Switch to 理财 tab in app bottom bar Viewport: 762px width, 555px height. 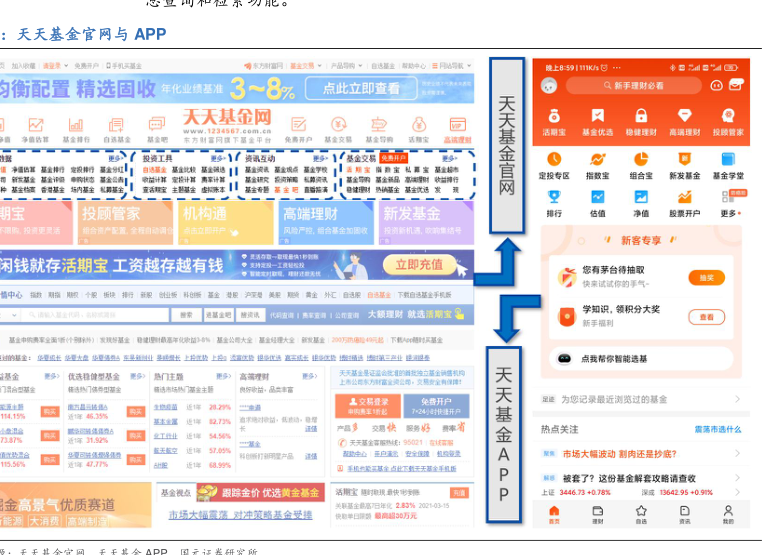(x=597, y=515)
